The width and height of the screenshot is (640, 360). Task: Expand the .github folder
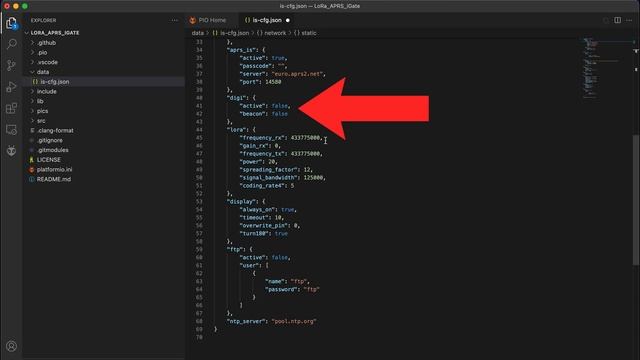[x=46, y=42]
